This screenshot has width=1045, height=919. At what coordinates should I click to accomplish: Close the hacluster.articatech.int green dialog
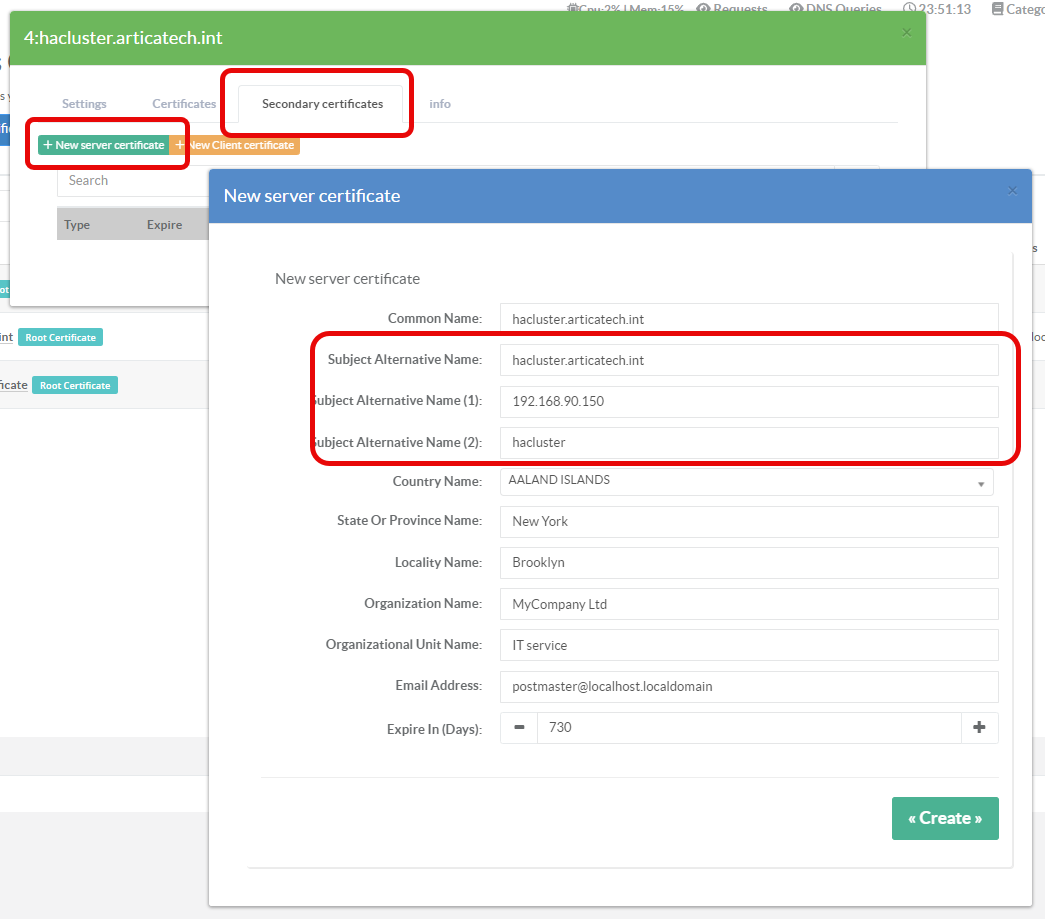(x=906, y=33)
